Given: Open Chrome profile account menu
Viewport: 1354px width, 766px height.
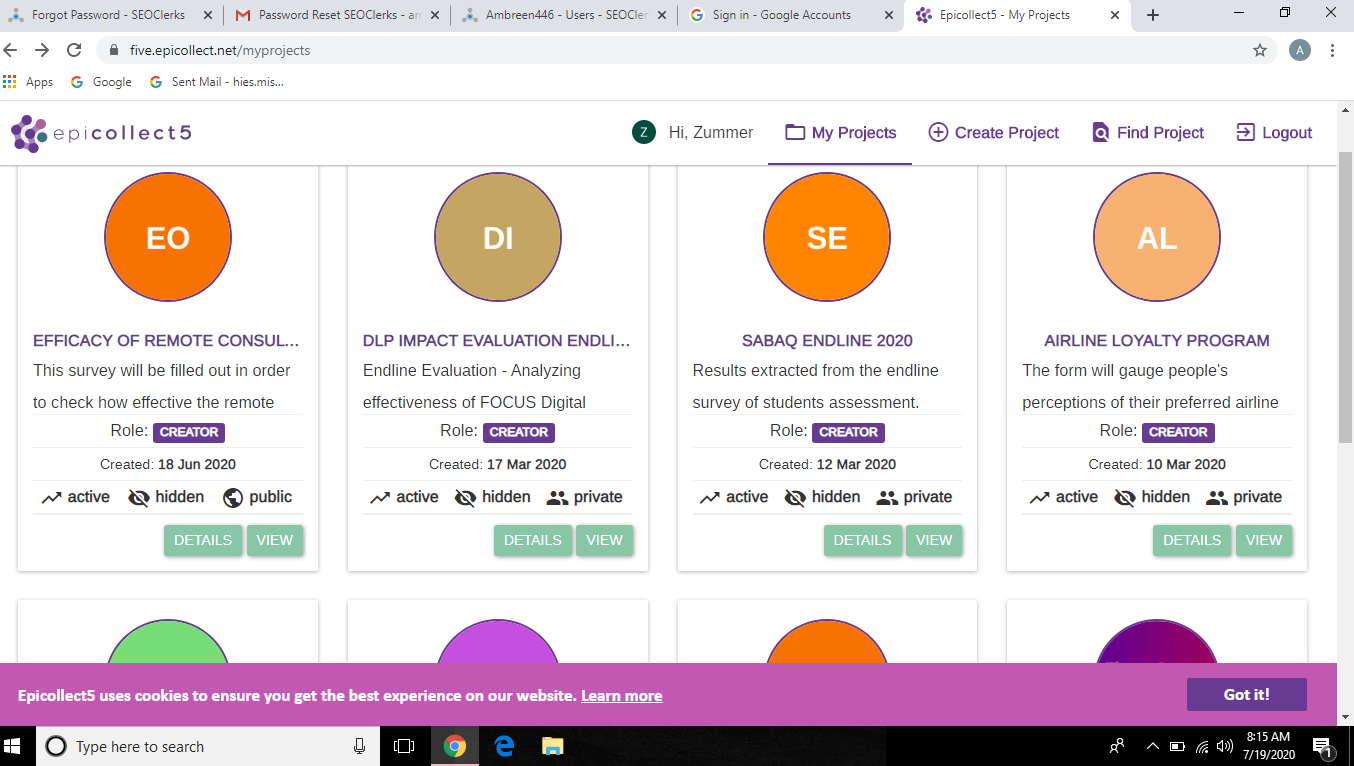Looking at the screenshot, I should (x=1299, y=50).
